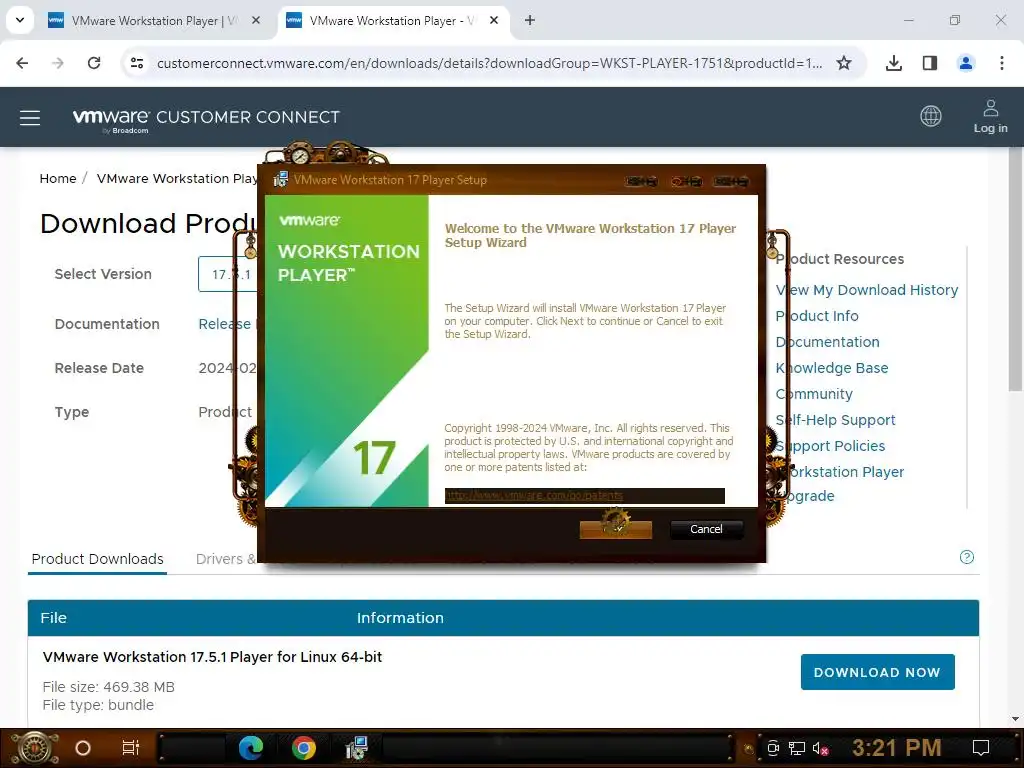
Task: Open Self-Help Support link
Action: tap(835, 421)
